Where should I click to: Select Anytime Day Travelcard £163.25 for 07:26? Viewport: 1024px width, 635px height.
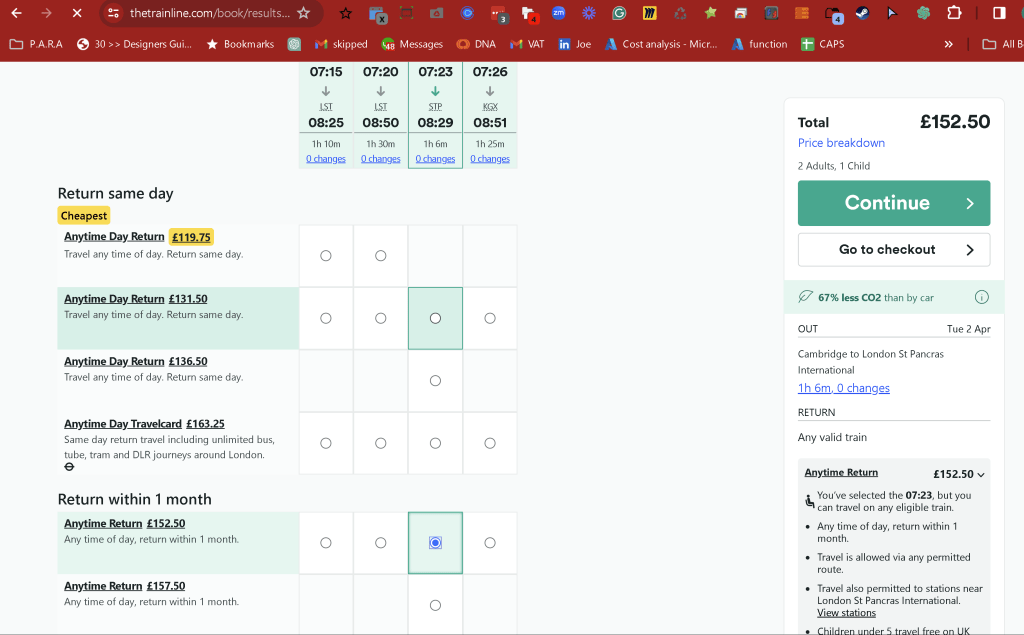[x=490, y=443]
